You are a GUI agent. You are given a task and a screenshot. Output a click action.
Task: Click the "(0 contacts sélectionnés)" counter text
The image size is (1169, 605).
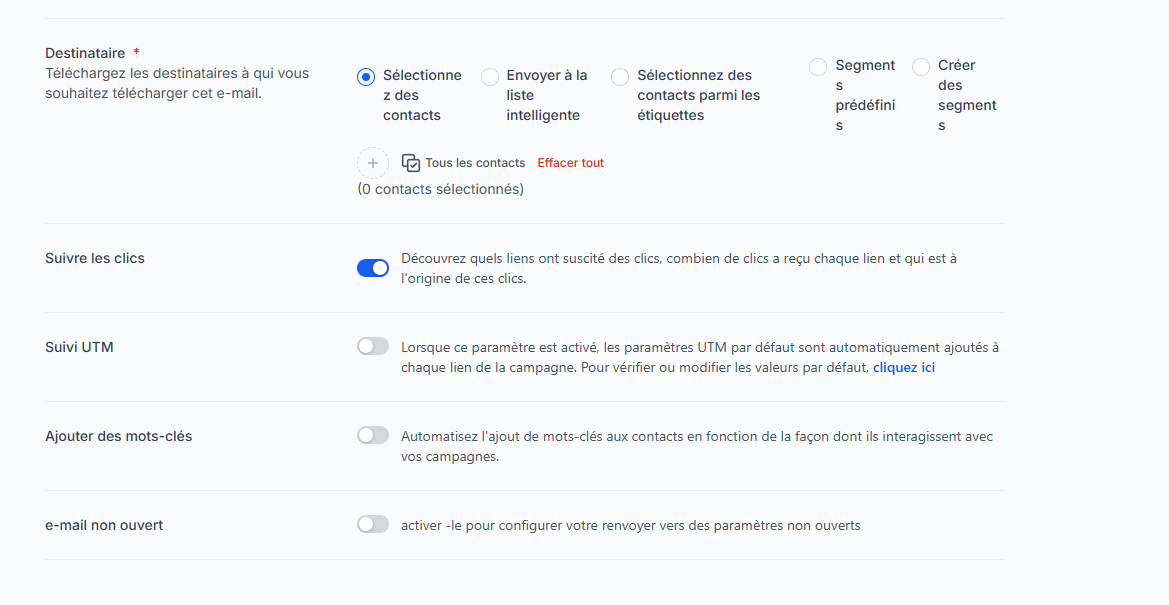(440, 189)
